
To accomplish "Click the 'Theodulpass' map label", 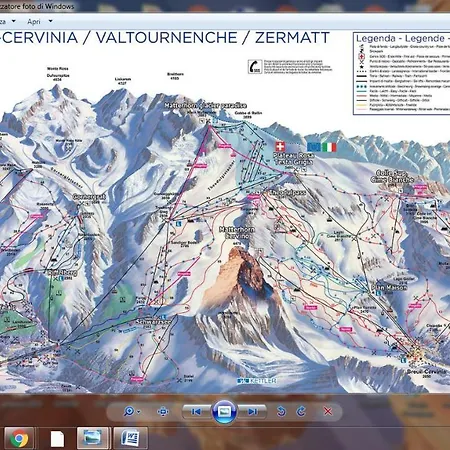I will coord(287,193).
